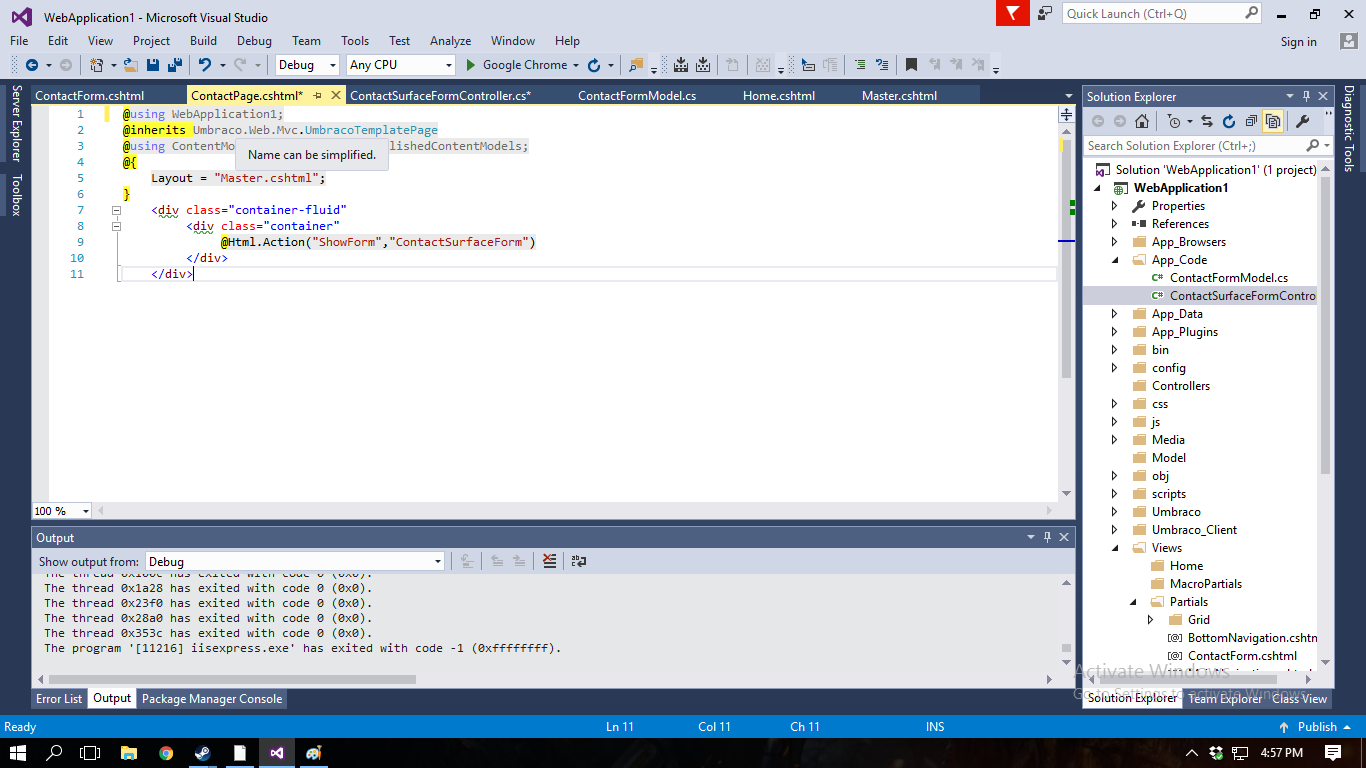Image resolution: width=1366 pixels, height=768 pixels.
Task: Start debugging with the green play icon
Action: (471, 65)
